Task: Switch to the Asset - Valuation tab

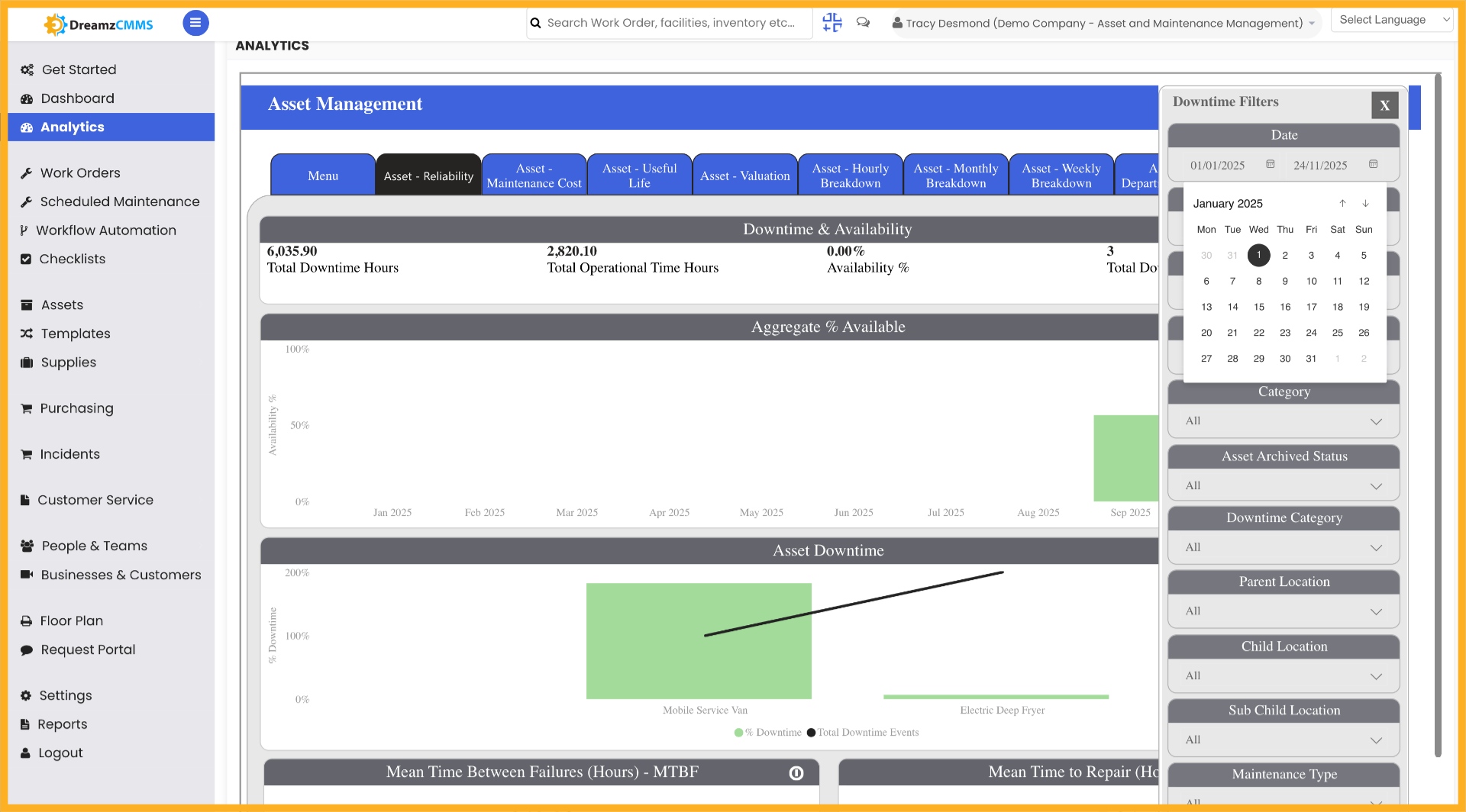Action: [744, 174]
